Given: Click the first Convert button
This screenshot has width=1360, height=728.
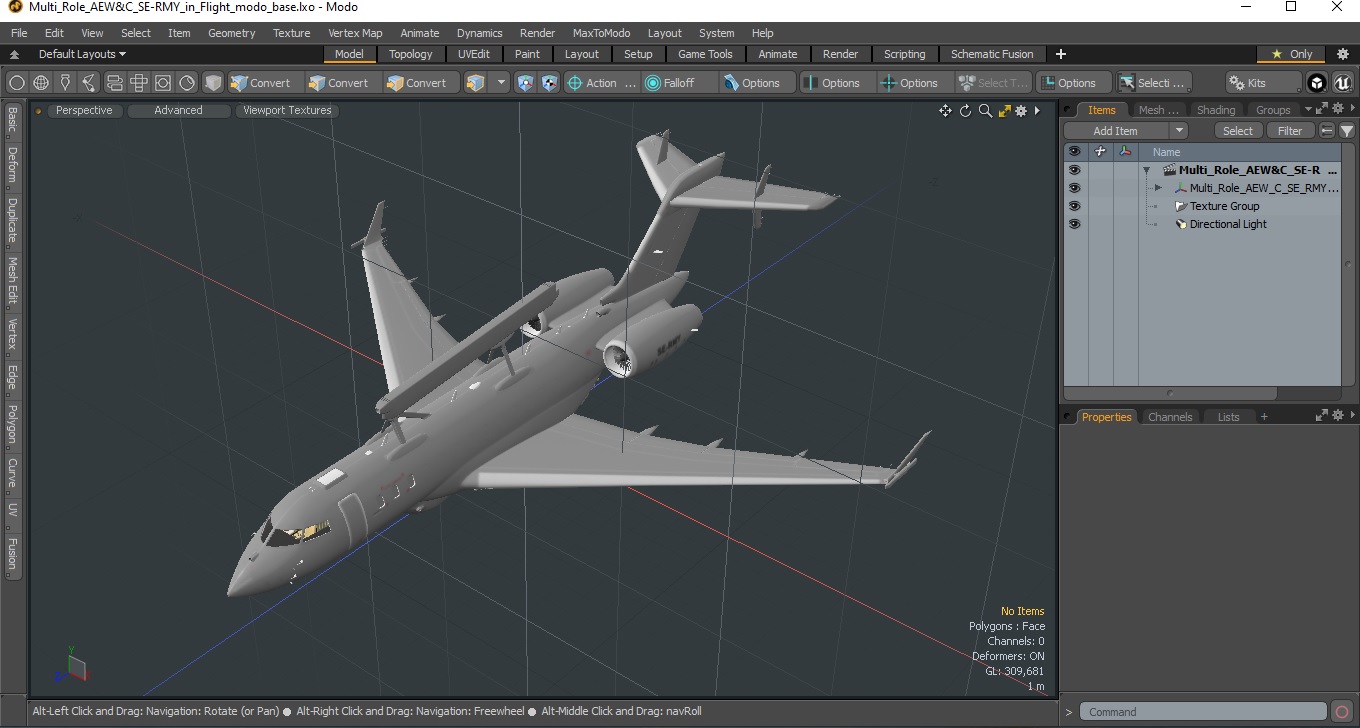Looking at the screenshot, I should point(264,83).
